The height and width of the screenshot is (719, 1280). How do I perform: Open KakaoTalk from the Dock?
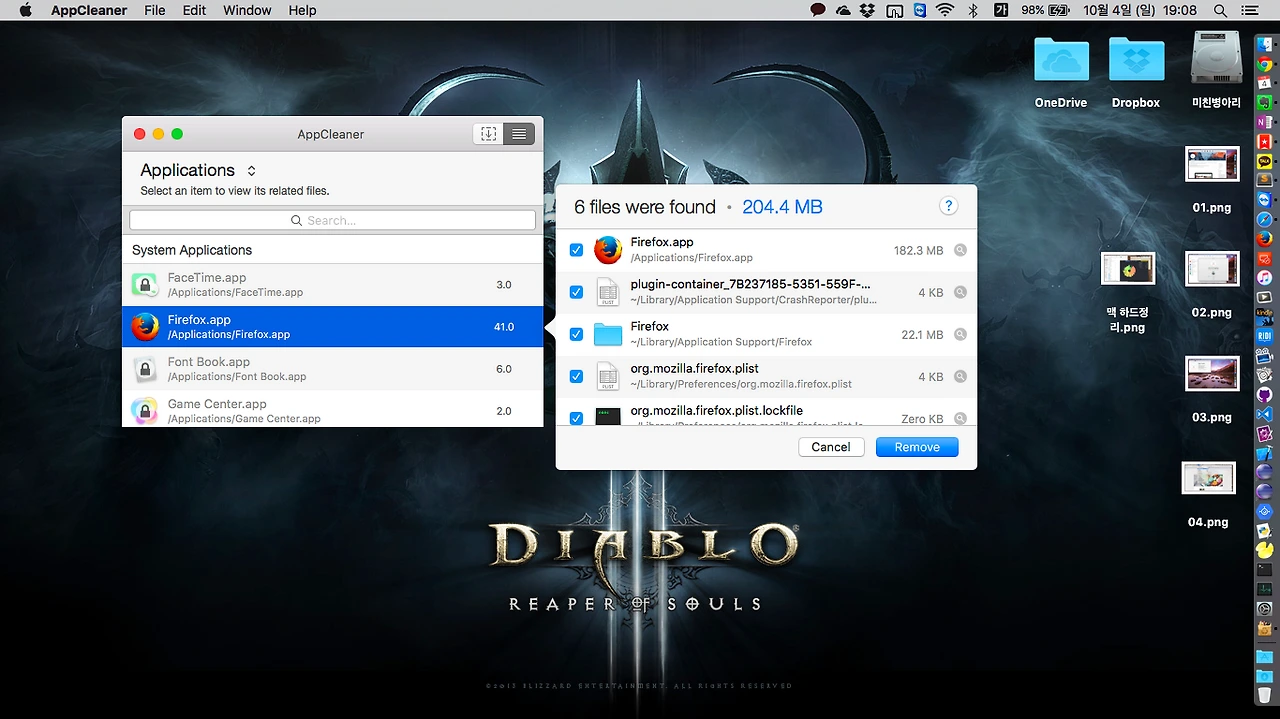(1264, 161)
